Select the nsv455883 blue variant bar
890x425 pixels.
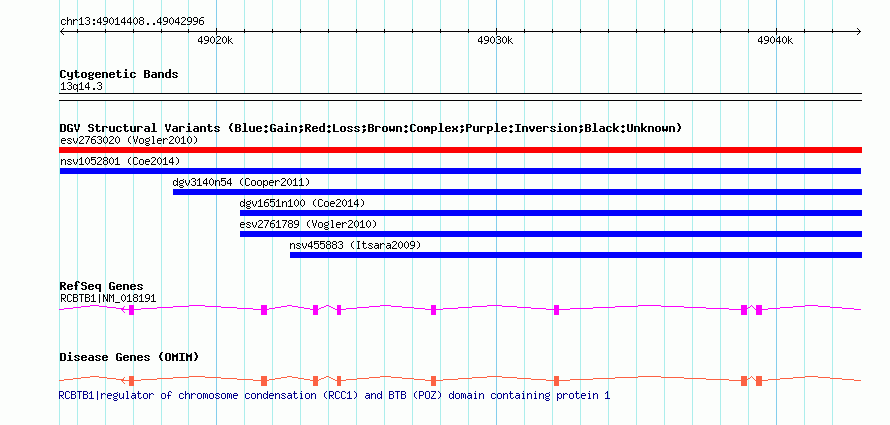[x=576, y=255]
